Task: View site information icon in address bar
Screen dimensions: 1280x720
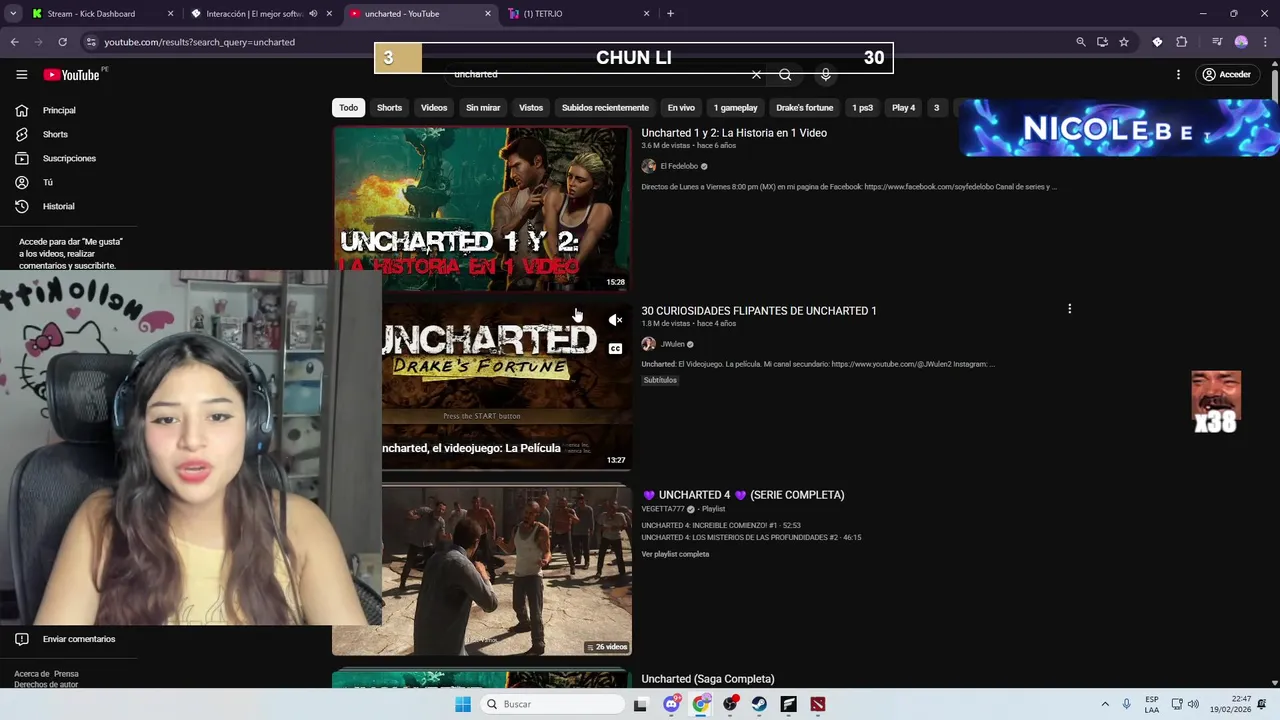Action: [90, 42]
